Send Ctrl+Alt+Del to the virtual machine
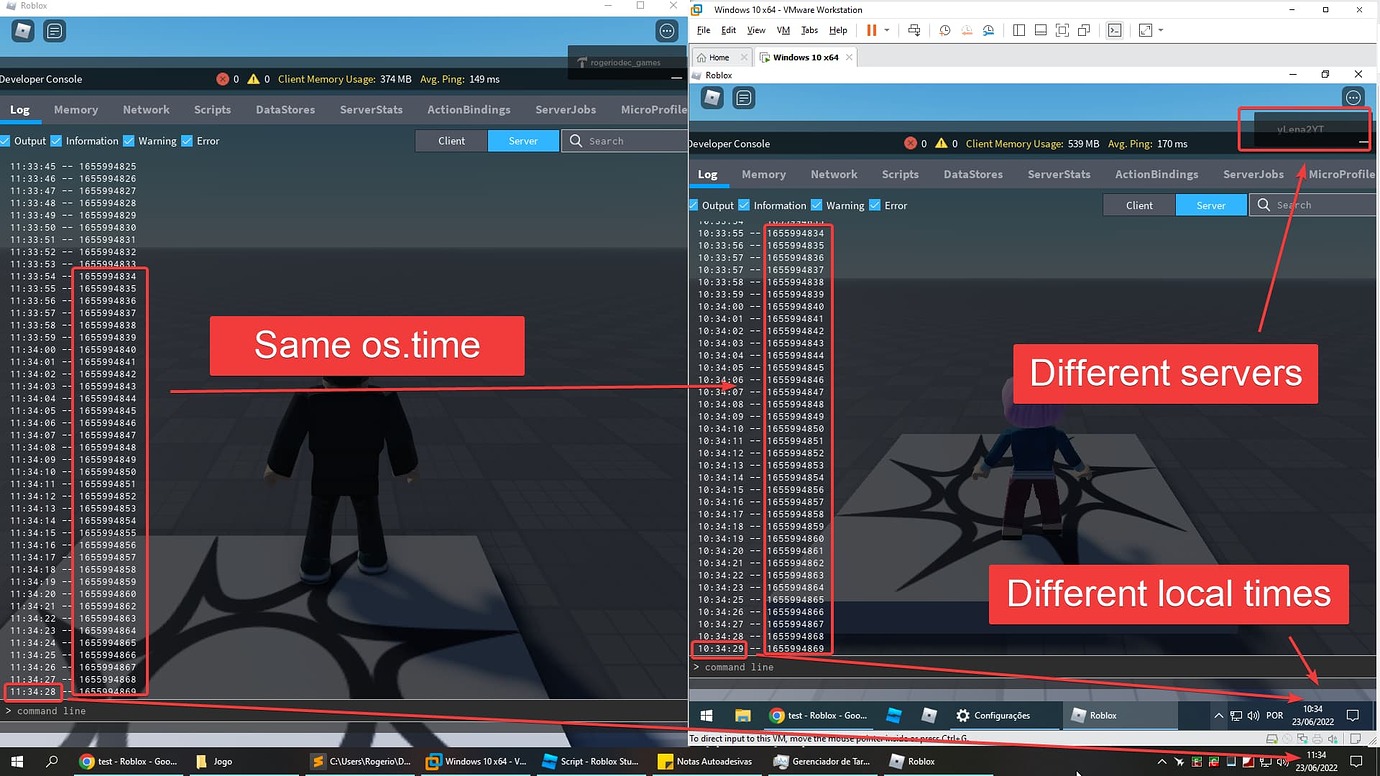 click(x=913, y=30)
